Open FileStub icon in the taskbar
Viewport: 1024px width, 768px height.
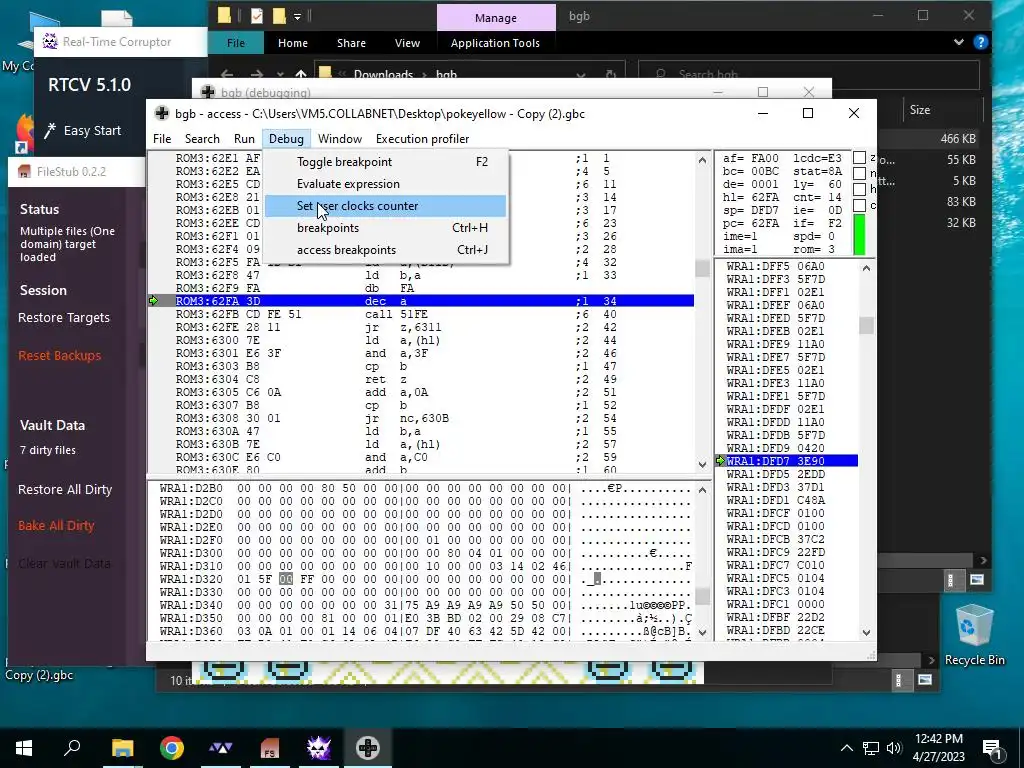(270, 748)
